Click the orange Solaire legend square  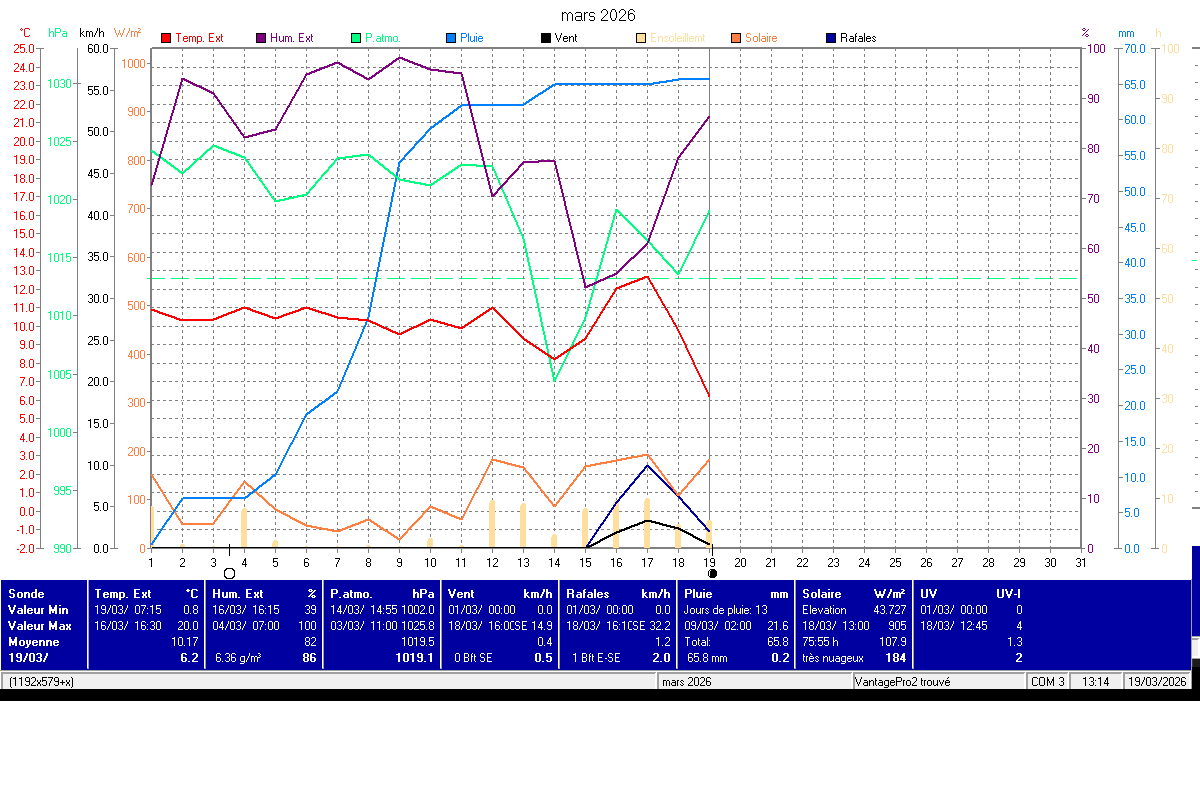tap(735, 39)
